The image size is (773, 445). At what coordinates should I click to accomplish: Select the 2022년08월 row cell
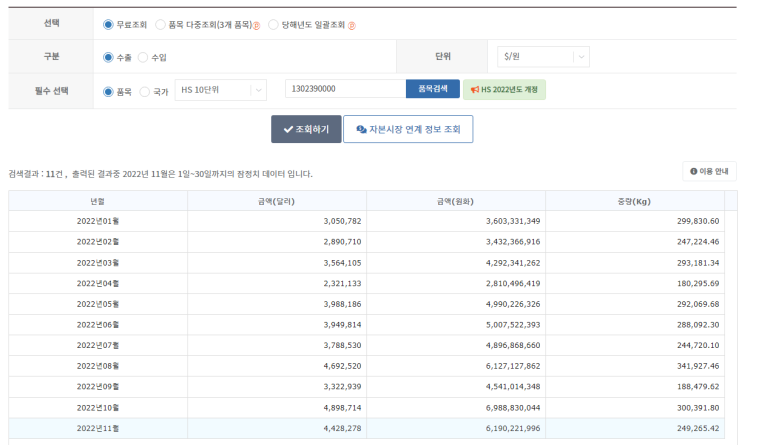[98, 366]
